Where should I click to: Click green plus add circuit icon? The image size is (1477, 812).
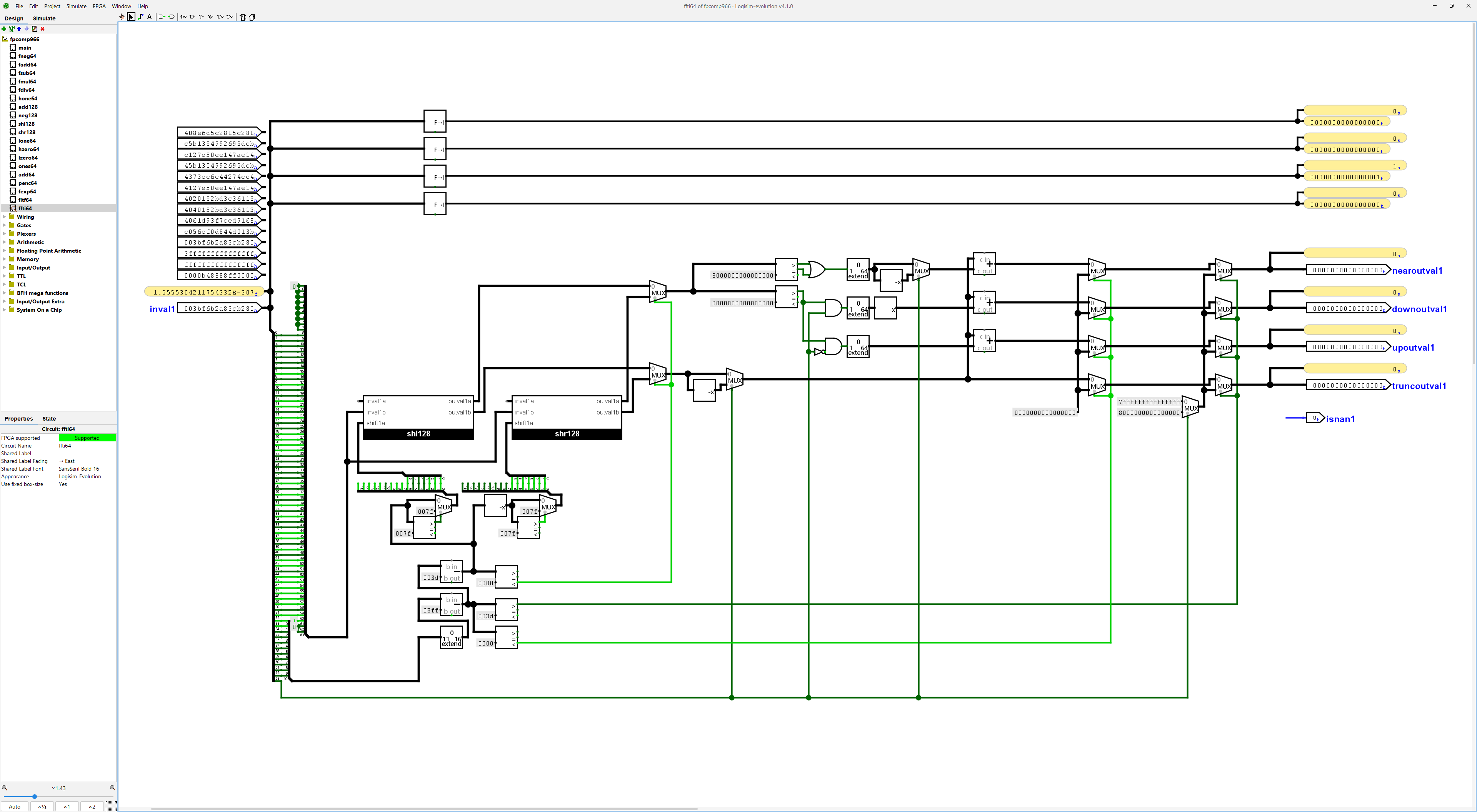(x=4, y=29)
